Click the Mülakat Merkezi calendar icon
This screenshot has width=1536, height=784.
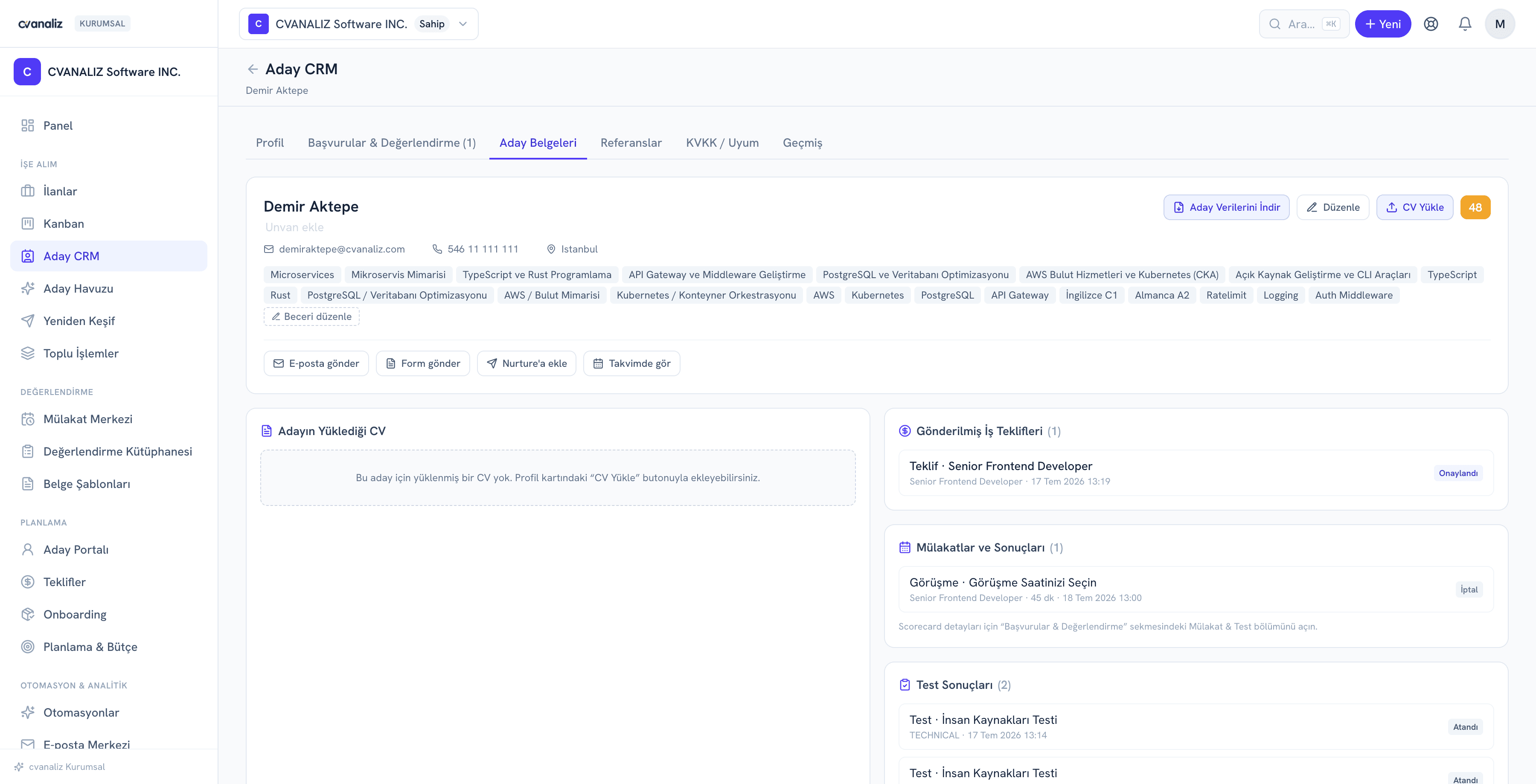pyautogui.click(x=27, y=419)
